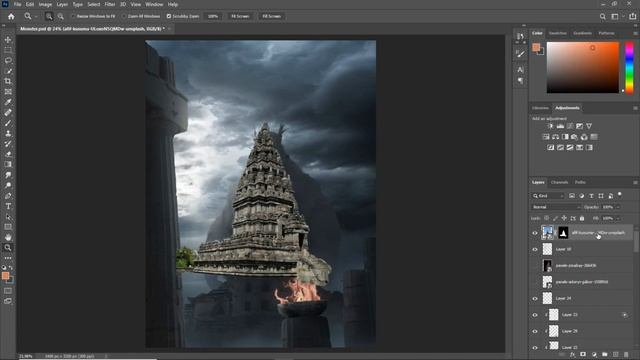The image size is (640, 360).
Task: Open the Filter menu
Action: tap(109, 4)
